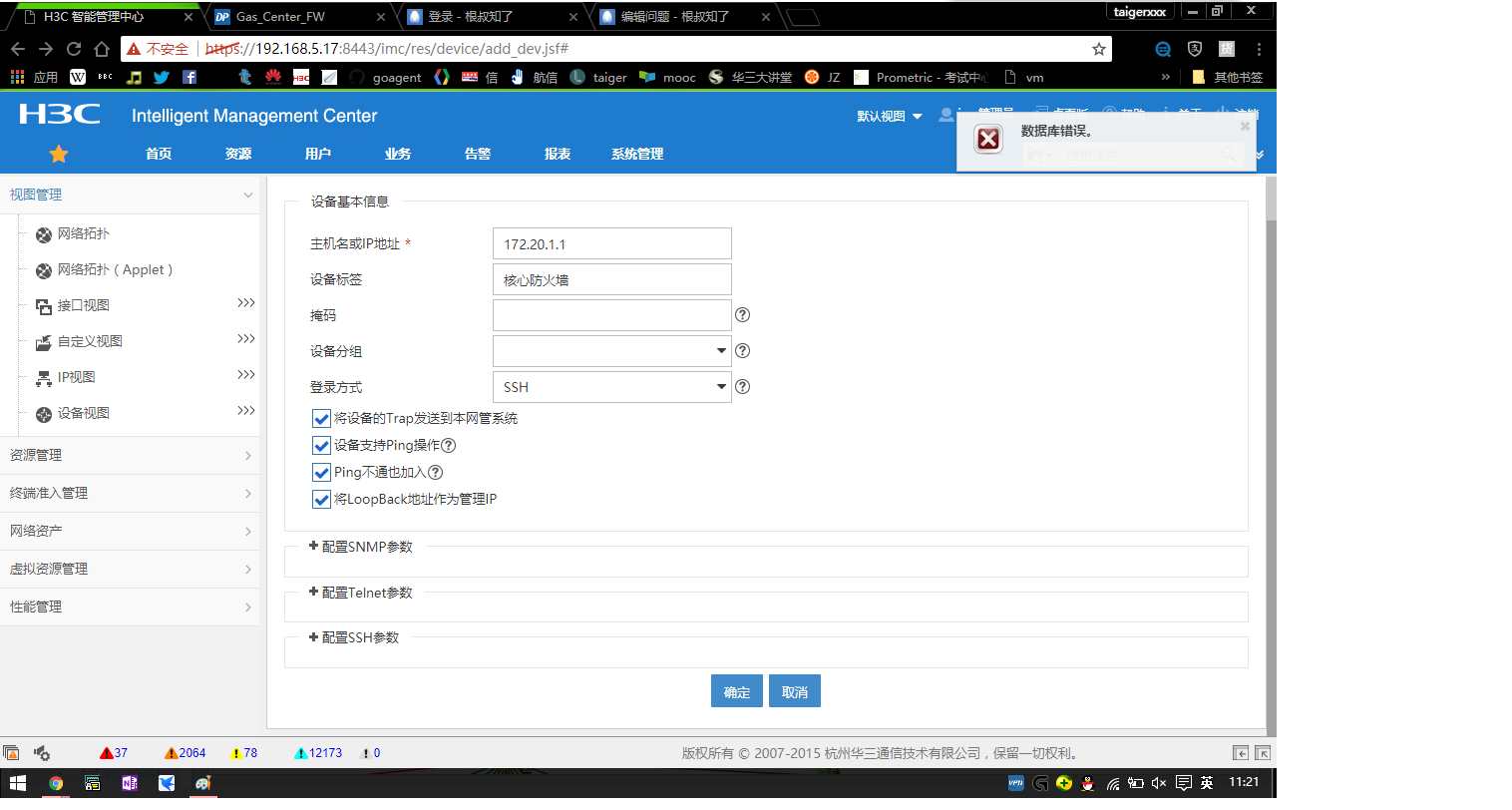The width and height of the screenshot is (1512, 810).
Task: Open the 资源 menu
Action: tap(237, 154)
